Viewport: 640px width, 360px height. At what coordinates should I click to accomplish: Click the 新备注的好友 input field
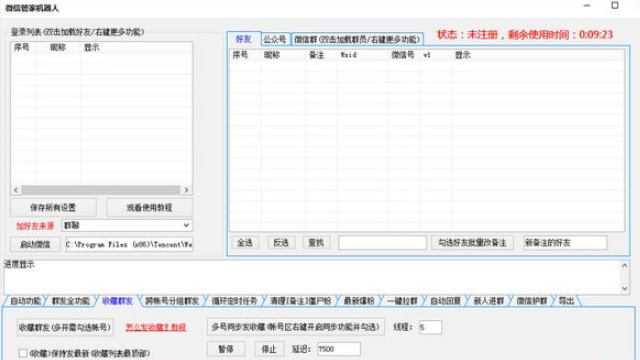point(565,243)
